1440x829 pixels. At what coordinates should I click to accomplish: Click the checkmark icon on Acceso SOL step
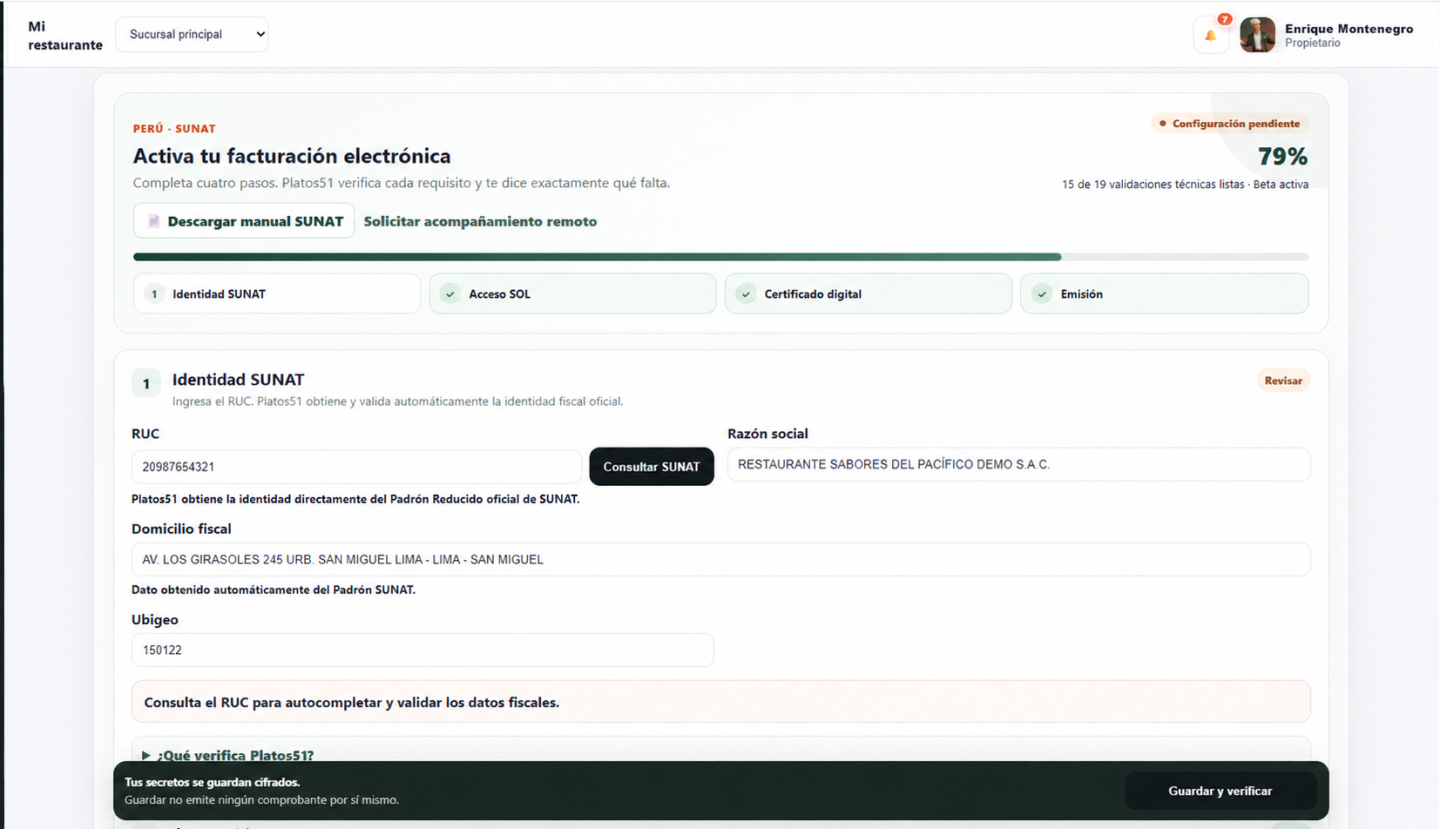450,294
